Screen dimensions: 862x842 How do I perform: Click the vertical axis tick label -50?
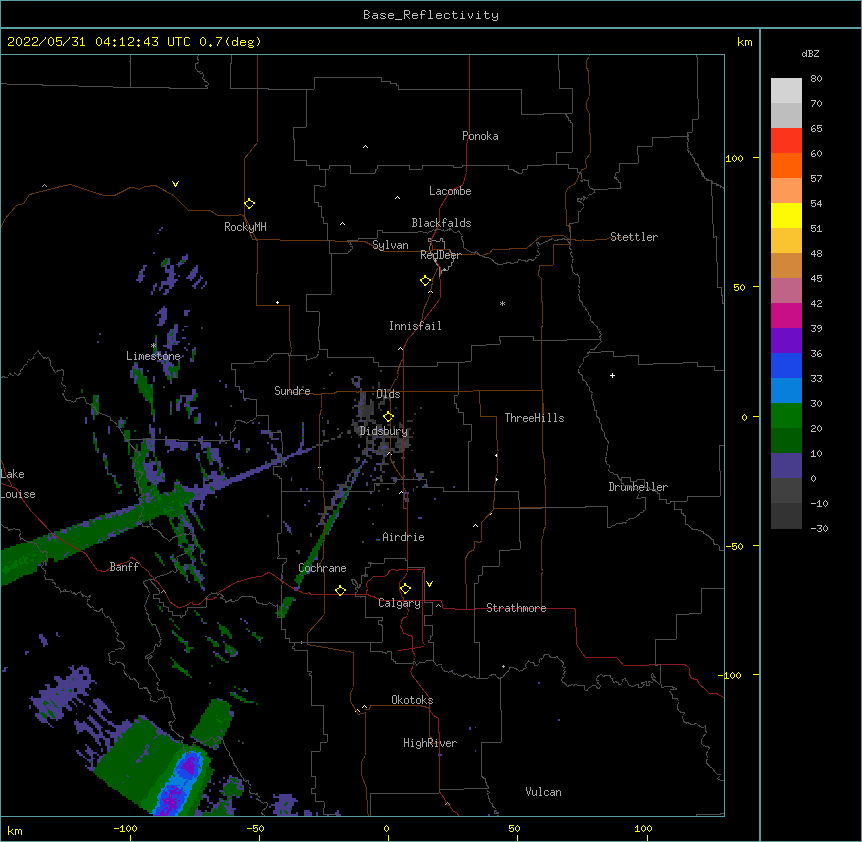click(x=734, y=546)
